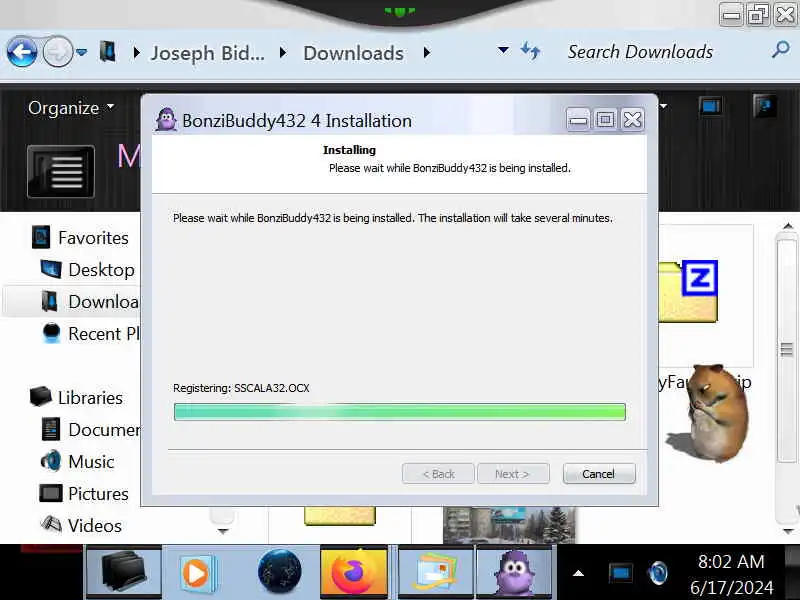Click the navigation pane scroll-down arrow
The width and height of the screenshot is (800, 600).
tap(222, 531)
